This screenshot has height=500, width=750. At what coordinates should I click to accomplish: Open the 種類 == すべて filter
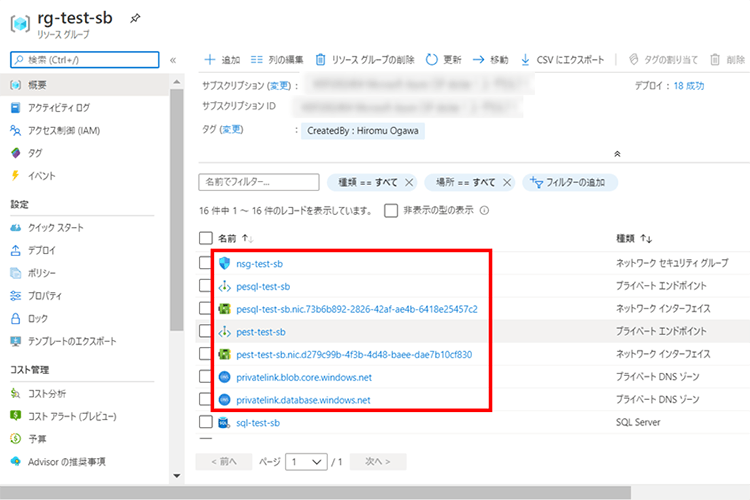(x=367, y=182)
